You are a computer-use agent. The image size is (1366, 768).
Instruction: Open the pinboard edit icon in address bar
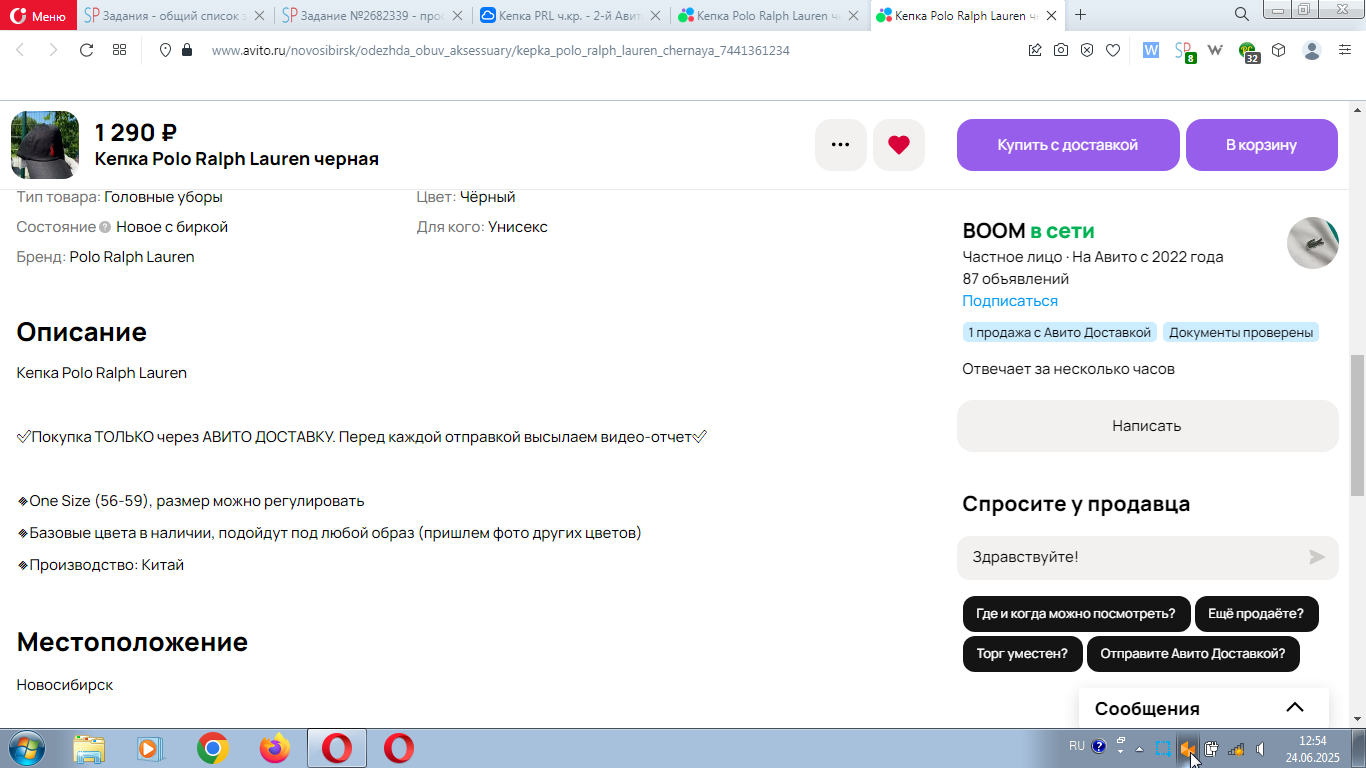coord(1035,50)
